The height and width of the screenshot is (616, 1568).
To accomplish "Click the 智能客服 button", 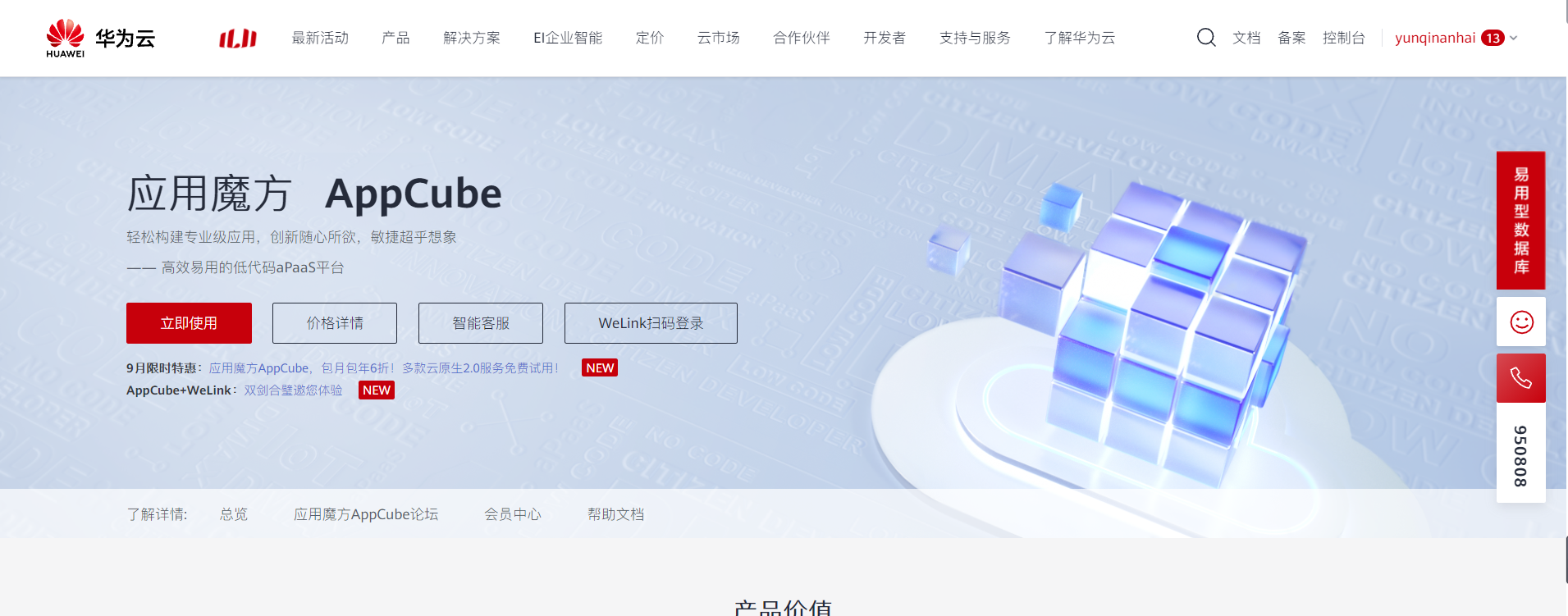I will (481, 323).
